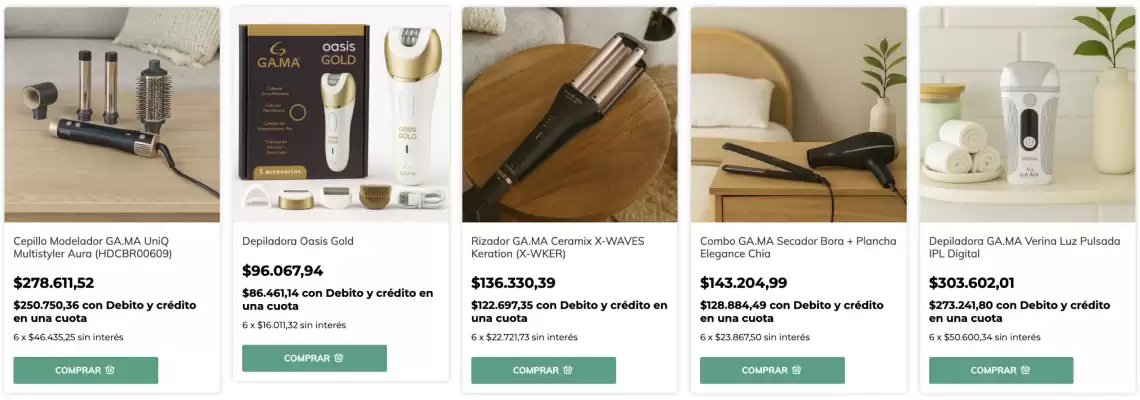Screen dimensions: 1140x400
Task: Buy the Depiladora Oasis Gold
Action: 315,358
